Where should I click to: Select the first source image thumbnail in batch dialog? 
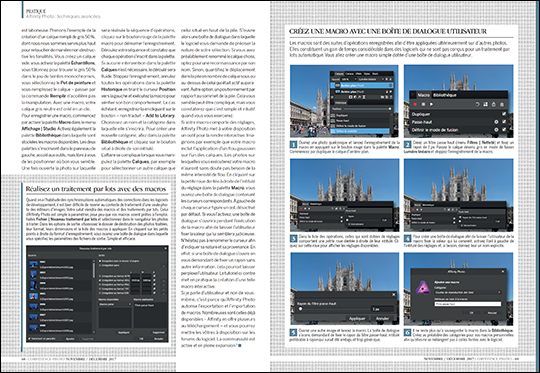[33, 265]
